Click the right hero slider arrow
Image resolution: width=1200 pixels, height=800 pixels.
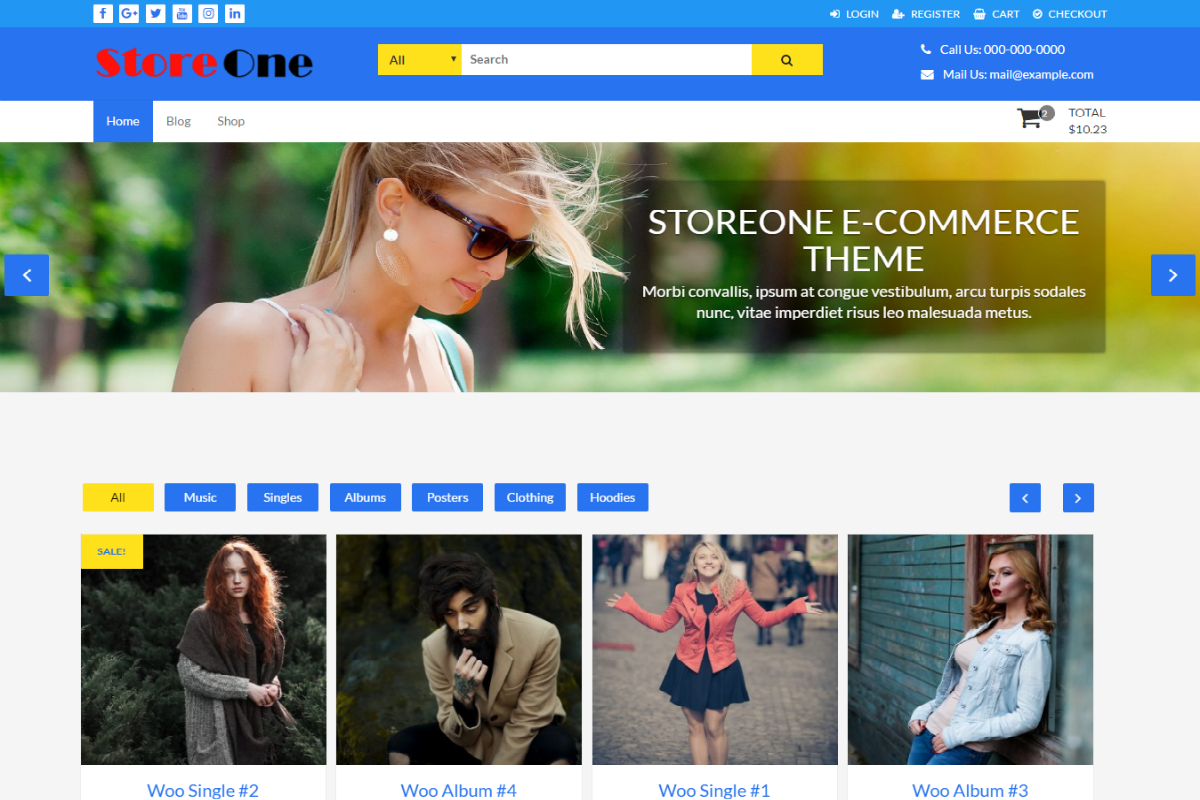tap(1173, 274)
